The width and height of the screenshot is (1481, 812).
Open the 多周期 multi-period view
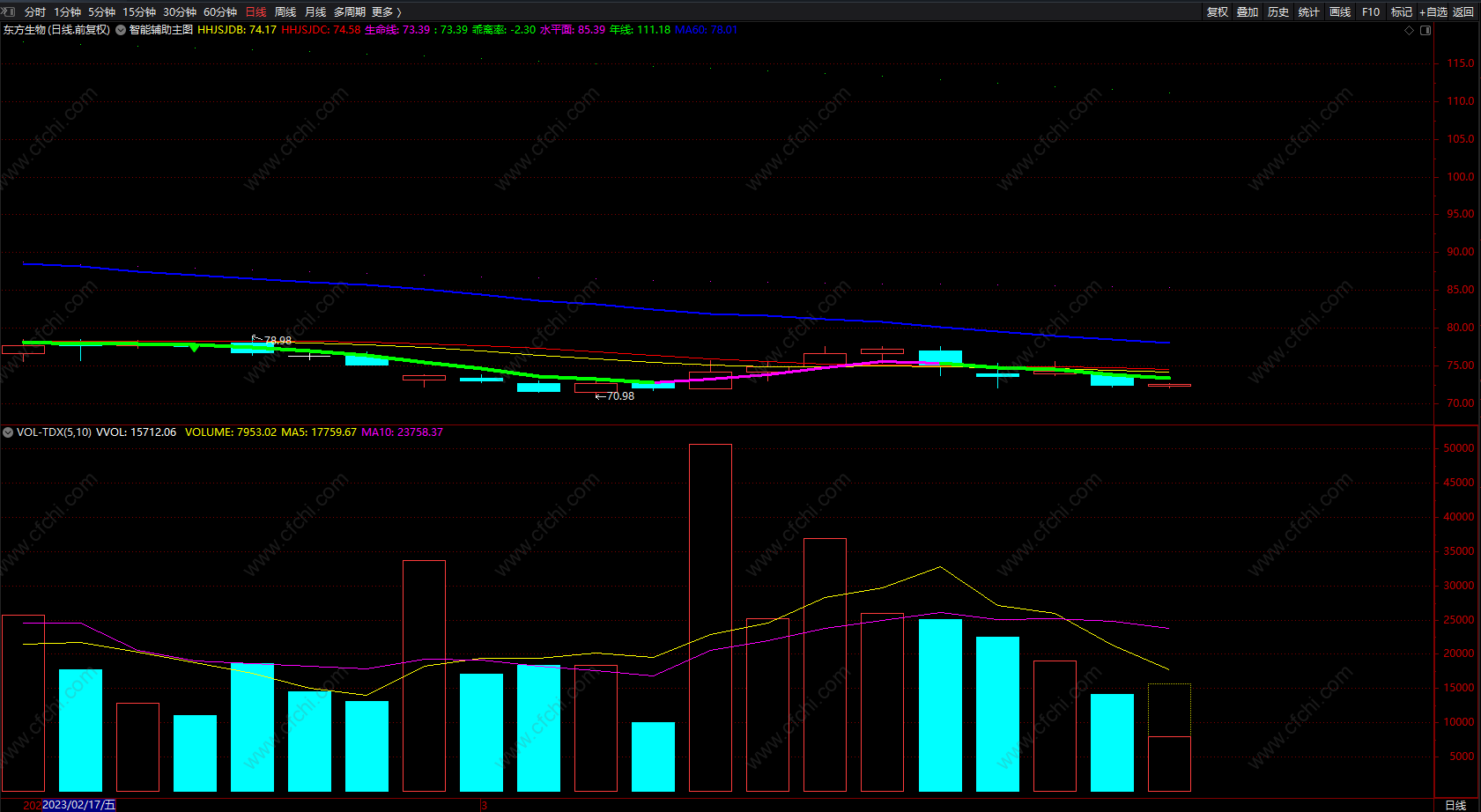click(x=350, y=12)
